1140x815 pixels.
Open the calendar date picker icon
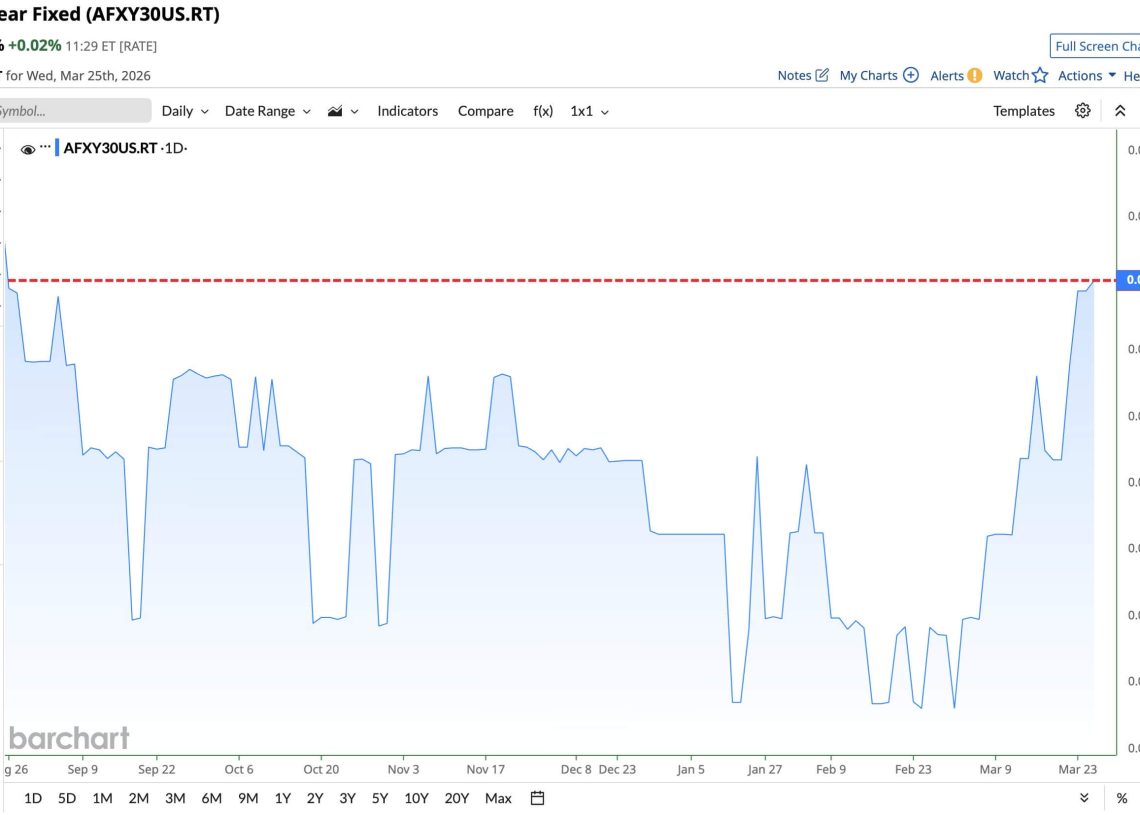click(x=537, y=798)
